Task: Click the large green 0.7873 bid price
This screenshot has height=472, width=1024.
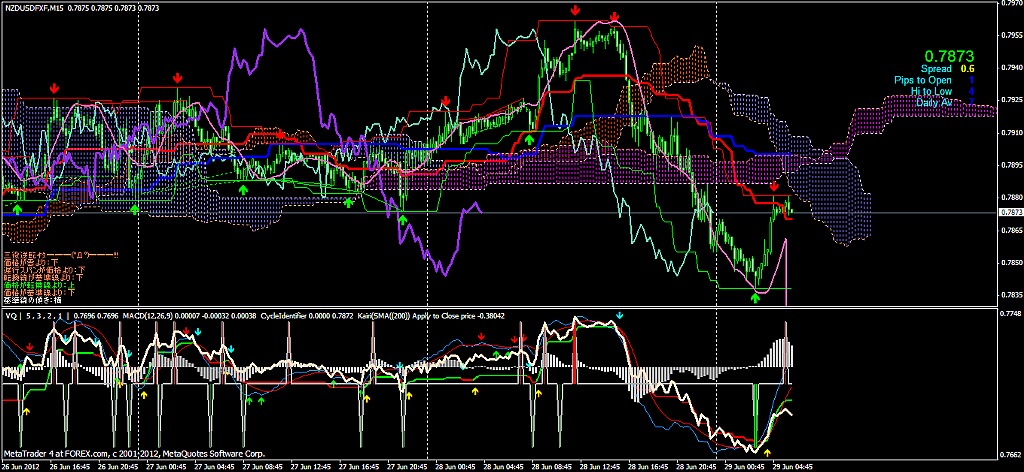Action: (951, 57)
